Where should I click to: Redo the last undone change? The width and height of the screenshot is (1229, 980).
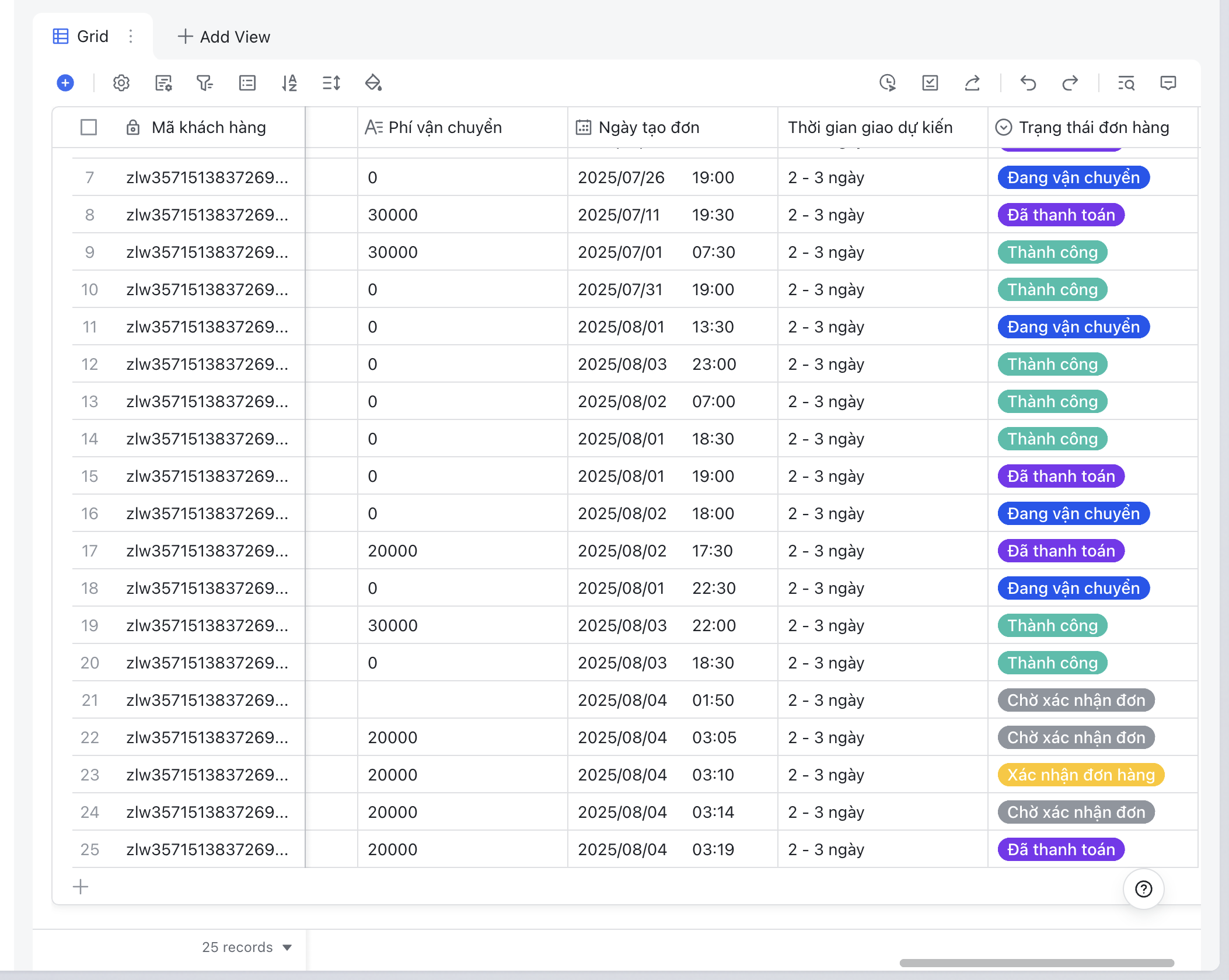click(1071, 83)
